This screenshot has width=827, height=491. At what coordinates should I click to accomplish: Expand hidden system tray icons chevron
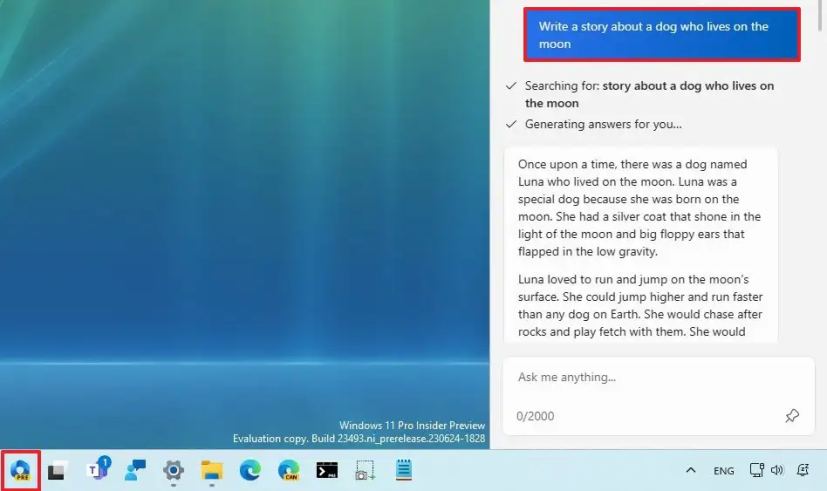click(690, 470)
